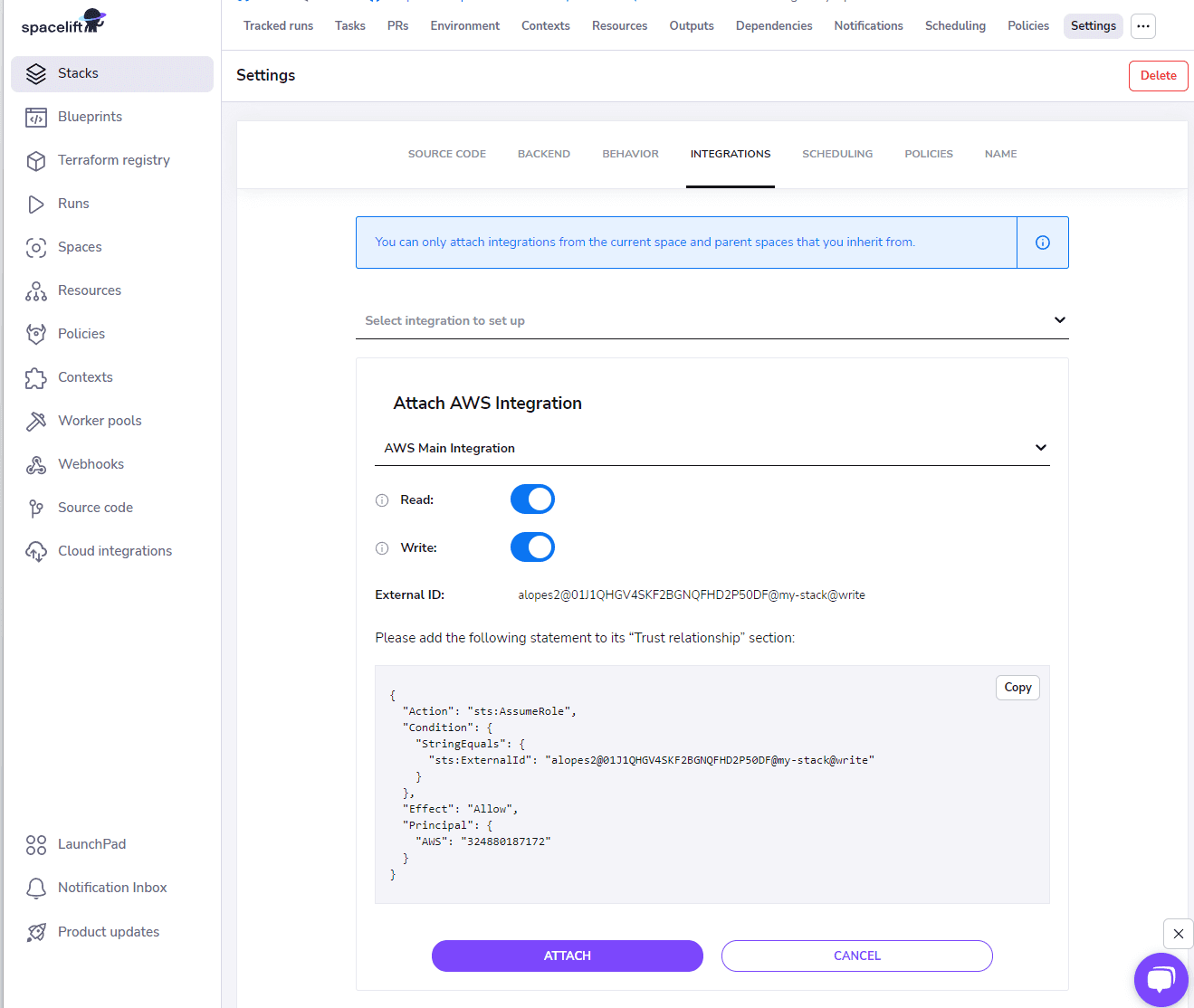The height and width of the screenshot is (1008, 1194).
Task: Open the Notifications tab
Action: 869,26
